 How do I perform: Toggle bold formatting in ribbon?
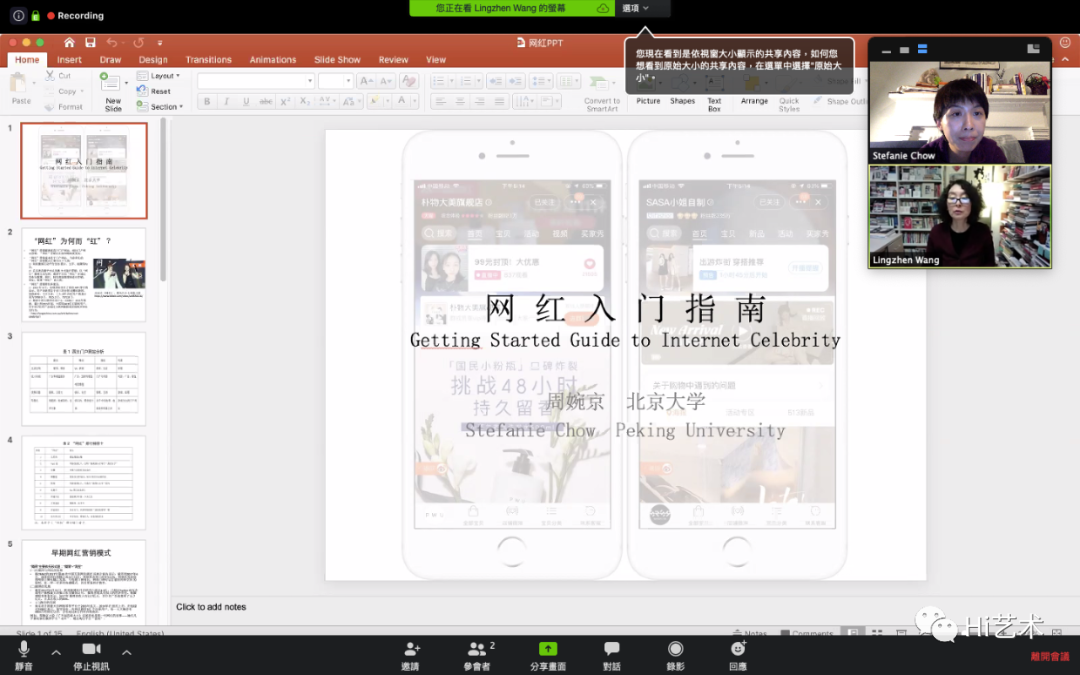207,101
